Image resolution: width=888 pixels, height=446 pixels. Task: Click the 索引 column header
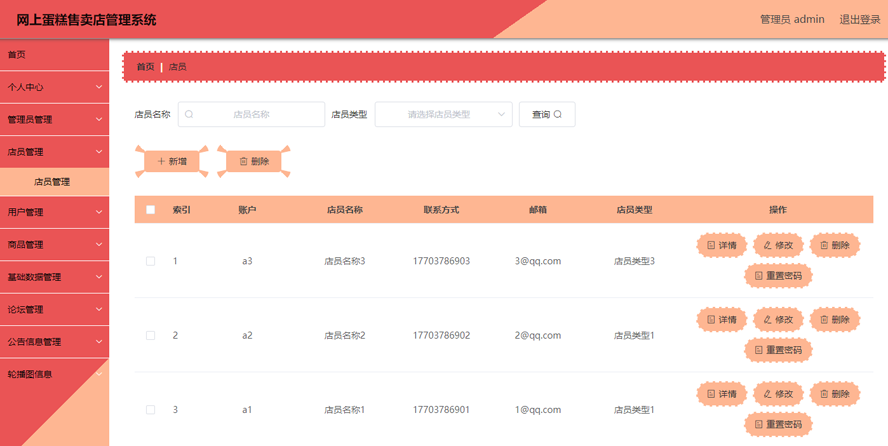[181, 209]
